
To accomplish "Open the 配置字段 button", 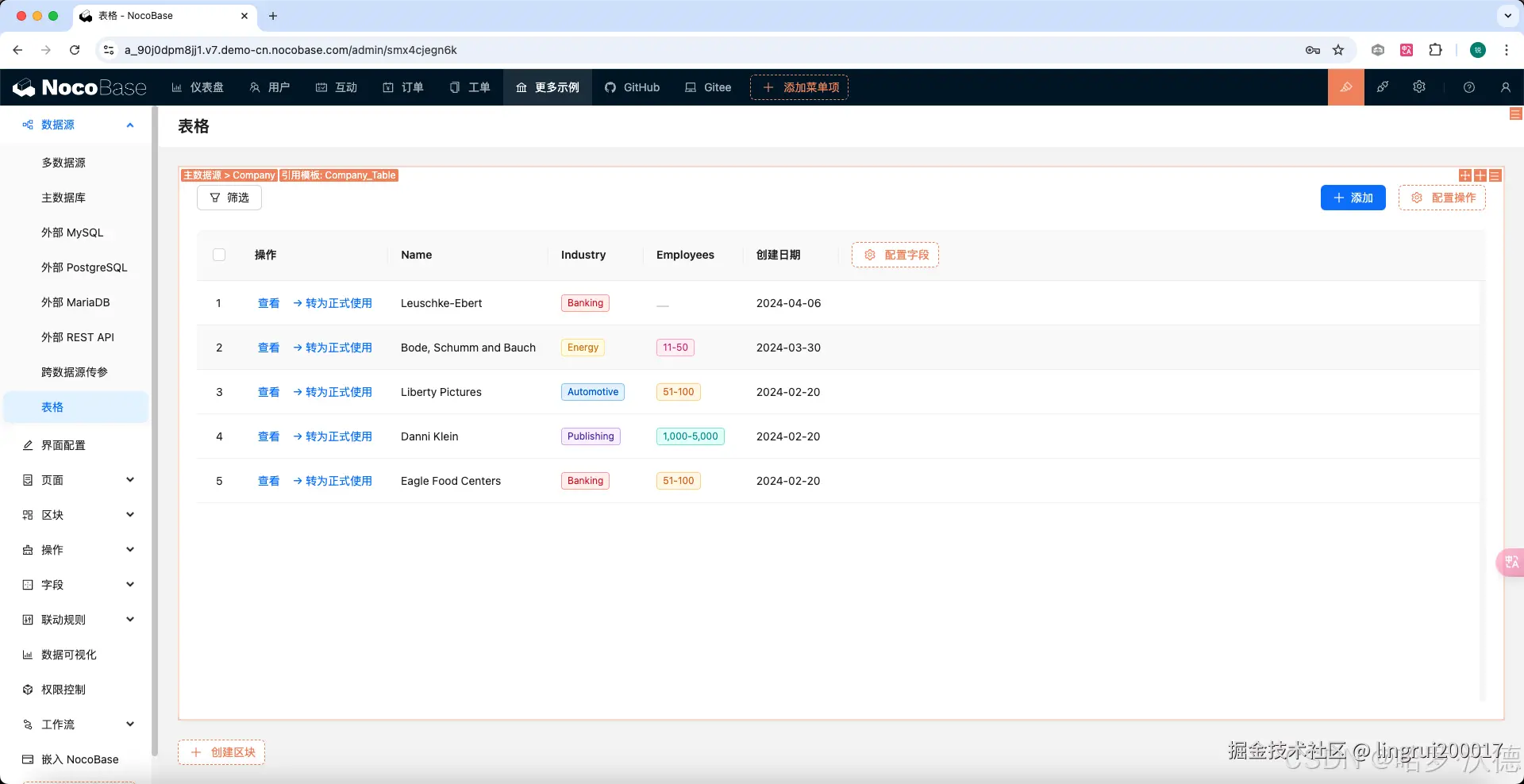I will (895, 255).
